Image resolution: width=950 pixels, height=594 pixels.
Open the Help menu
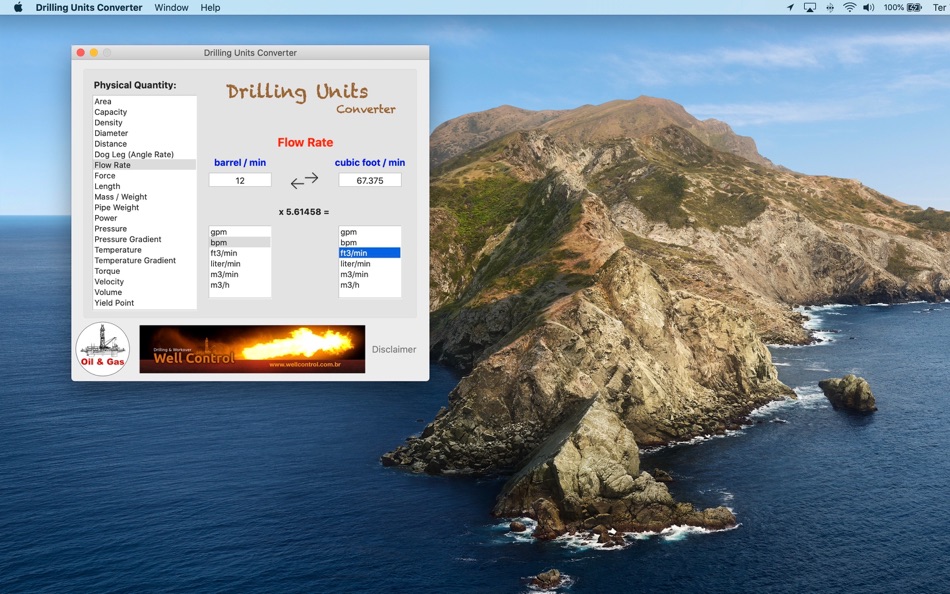point(210,7)
